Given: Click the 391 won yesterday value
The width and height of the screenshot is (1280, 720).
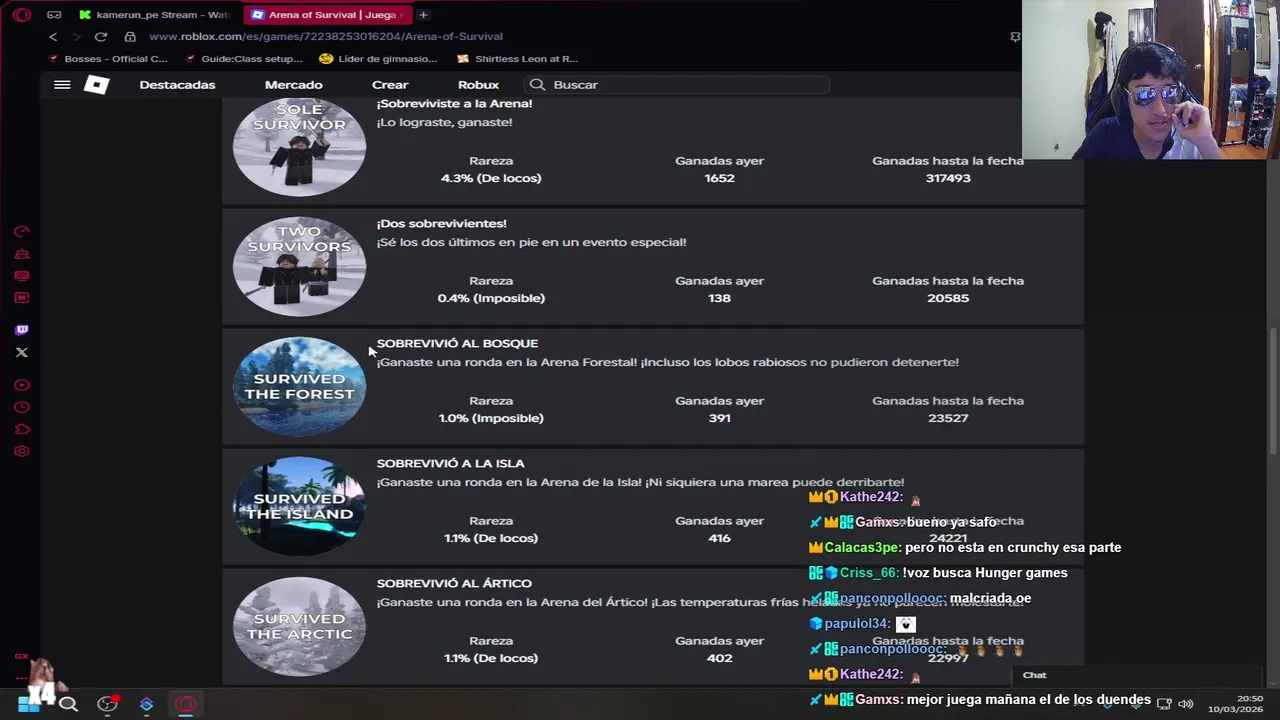Looking at the screenshot, I should (x=719, y=418).
